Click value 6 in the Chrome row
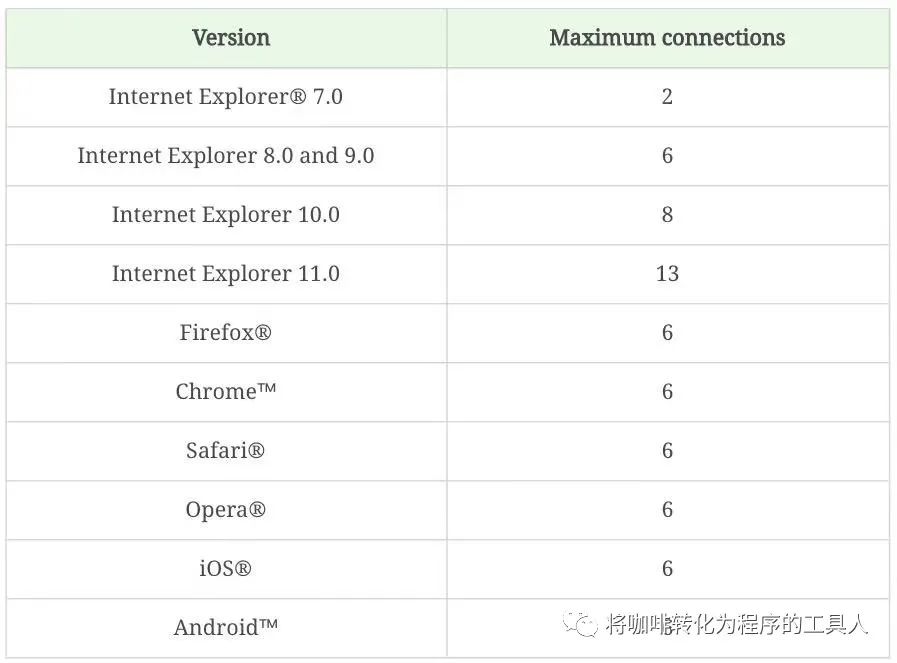This screenshot has width=897, height=663. tap(667, 391)
